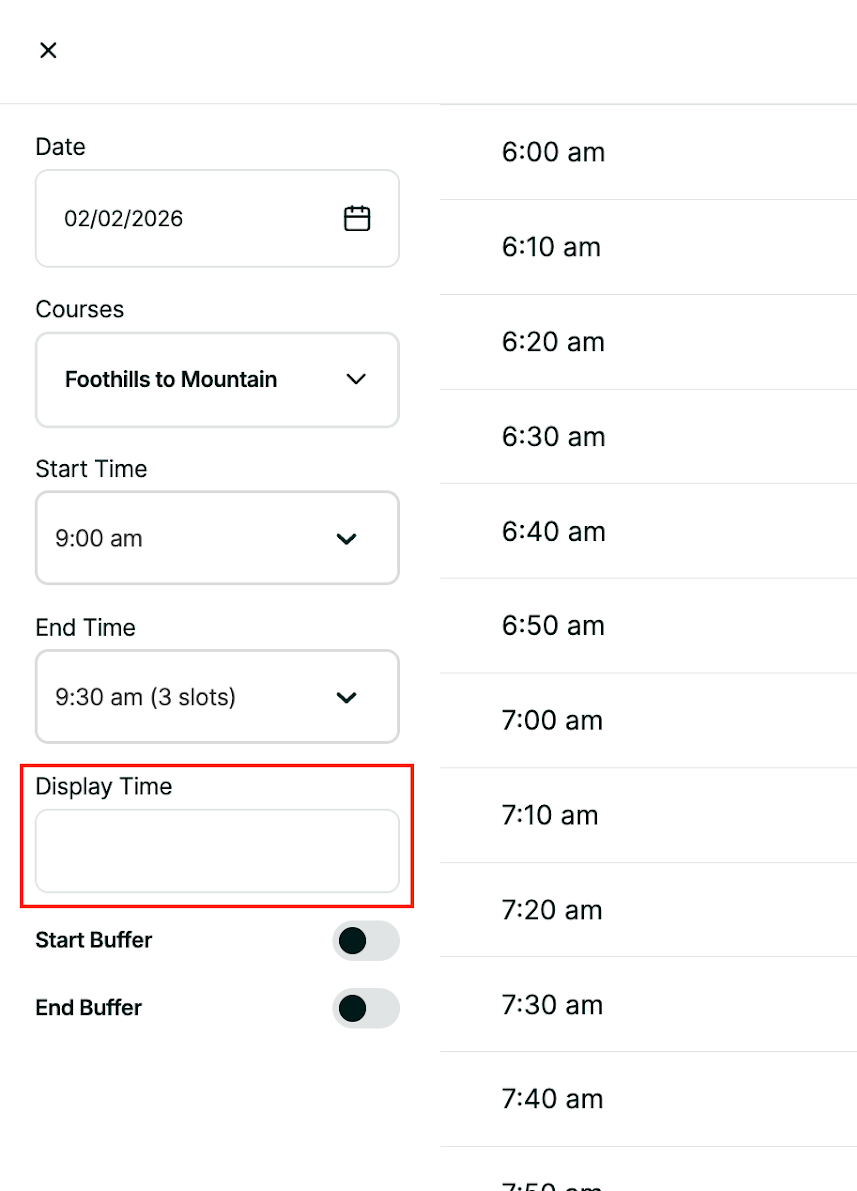Select the 7:20 am time slot
The image size is (857, 1191).
648,910
